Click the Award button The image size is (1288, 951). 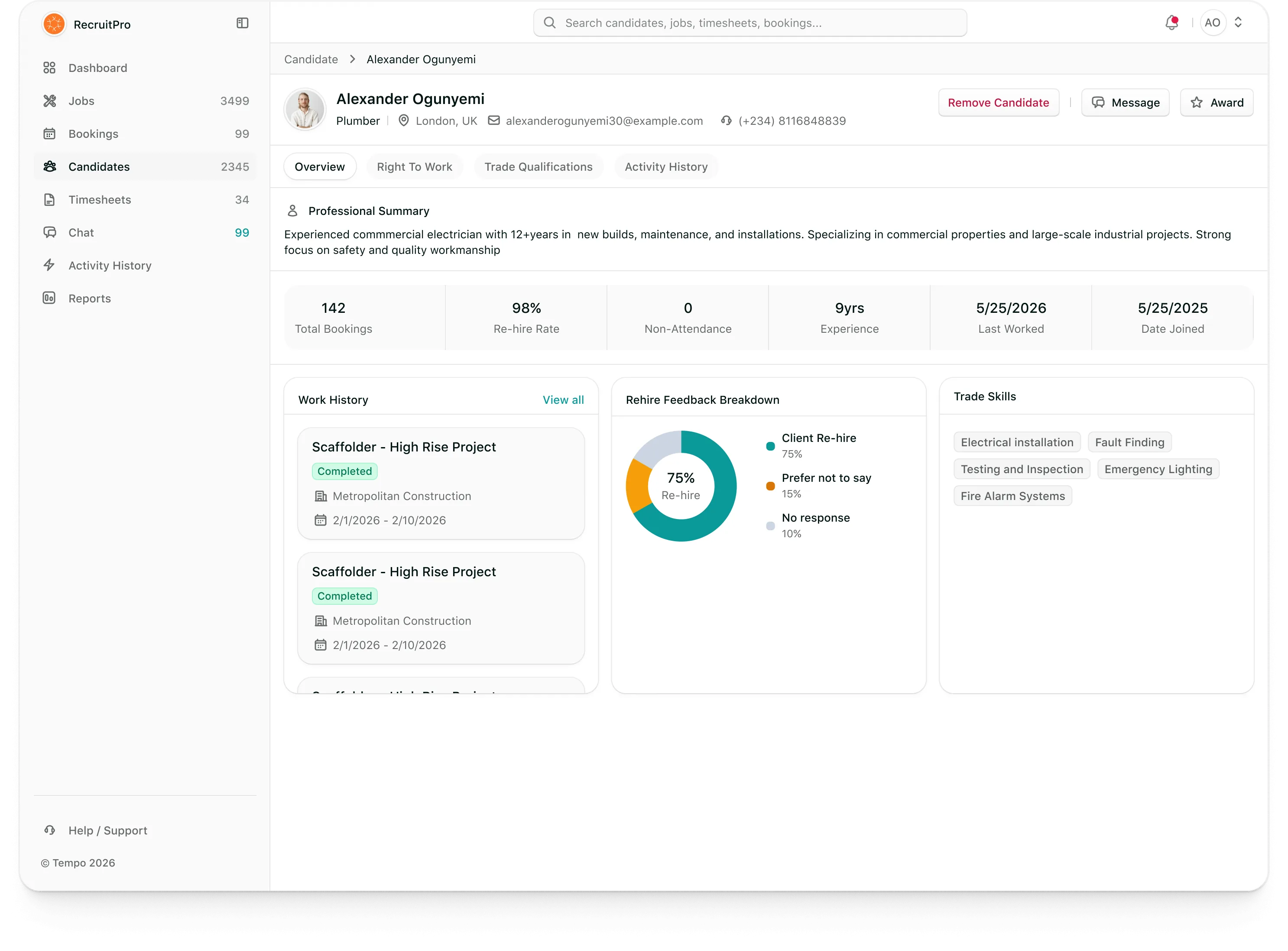tap(1217, 103)
